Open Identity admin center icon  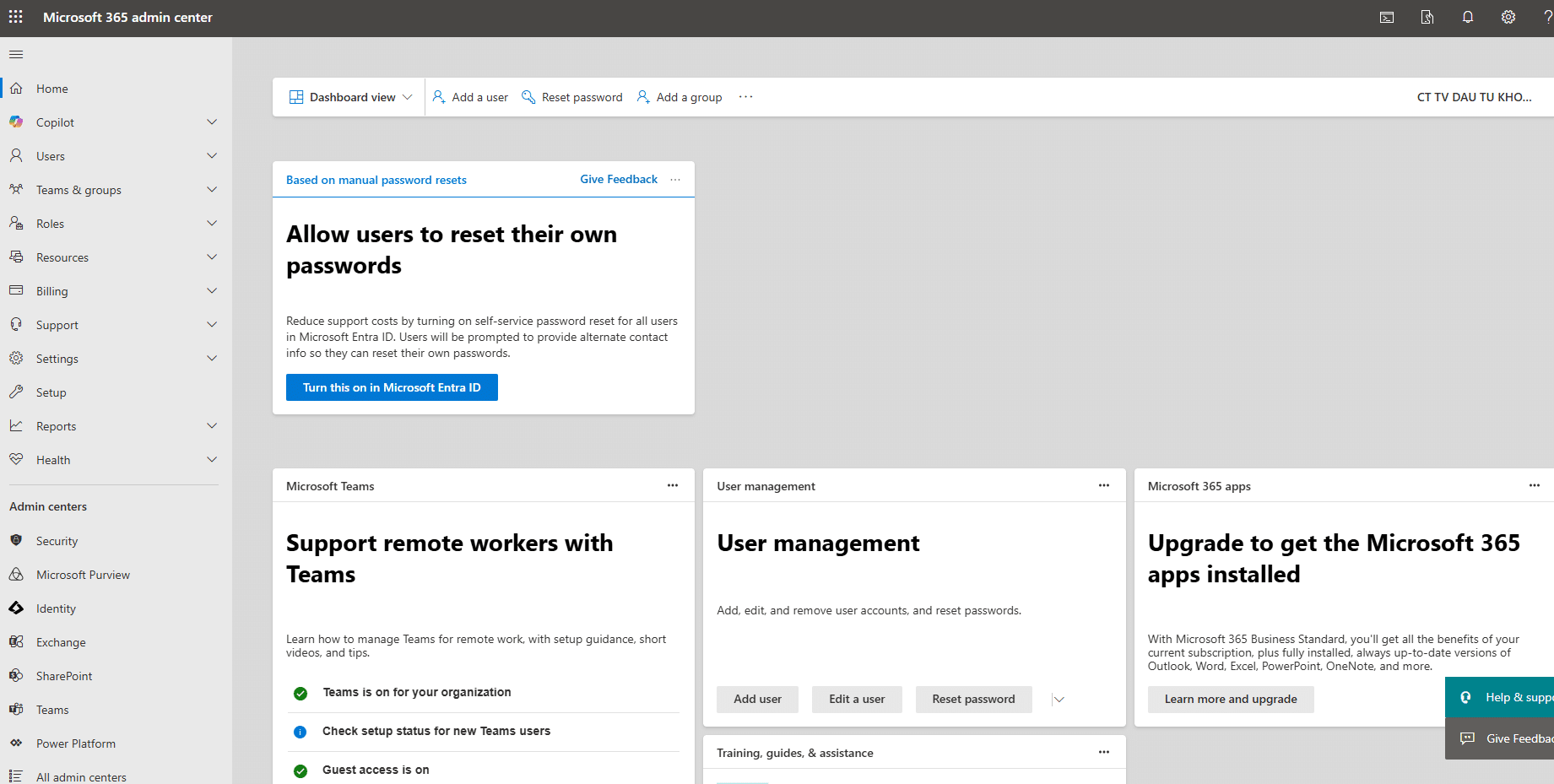point(16,608)
